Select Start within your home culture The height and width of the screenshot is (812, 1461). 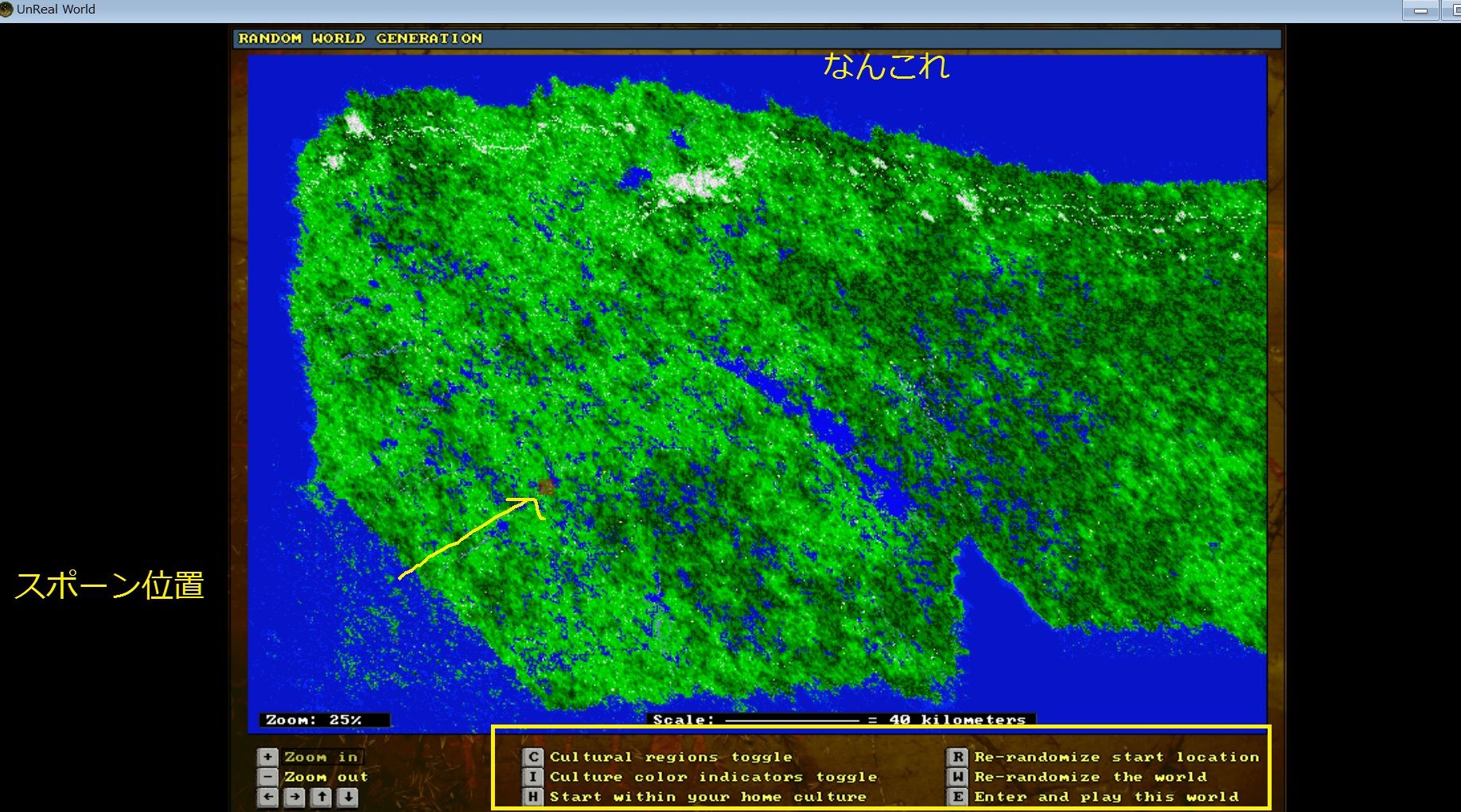[x=707, y=797]
